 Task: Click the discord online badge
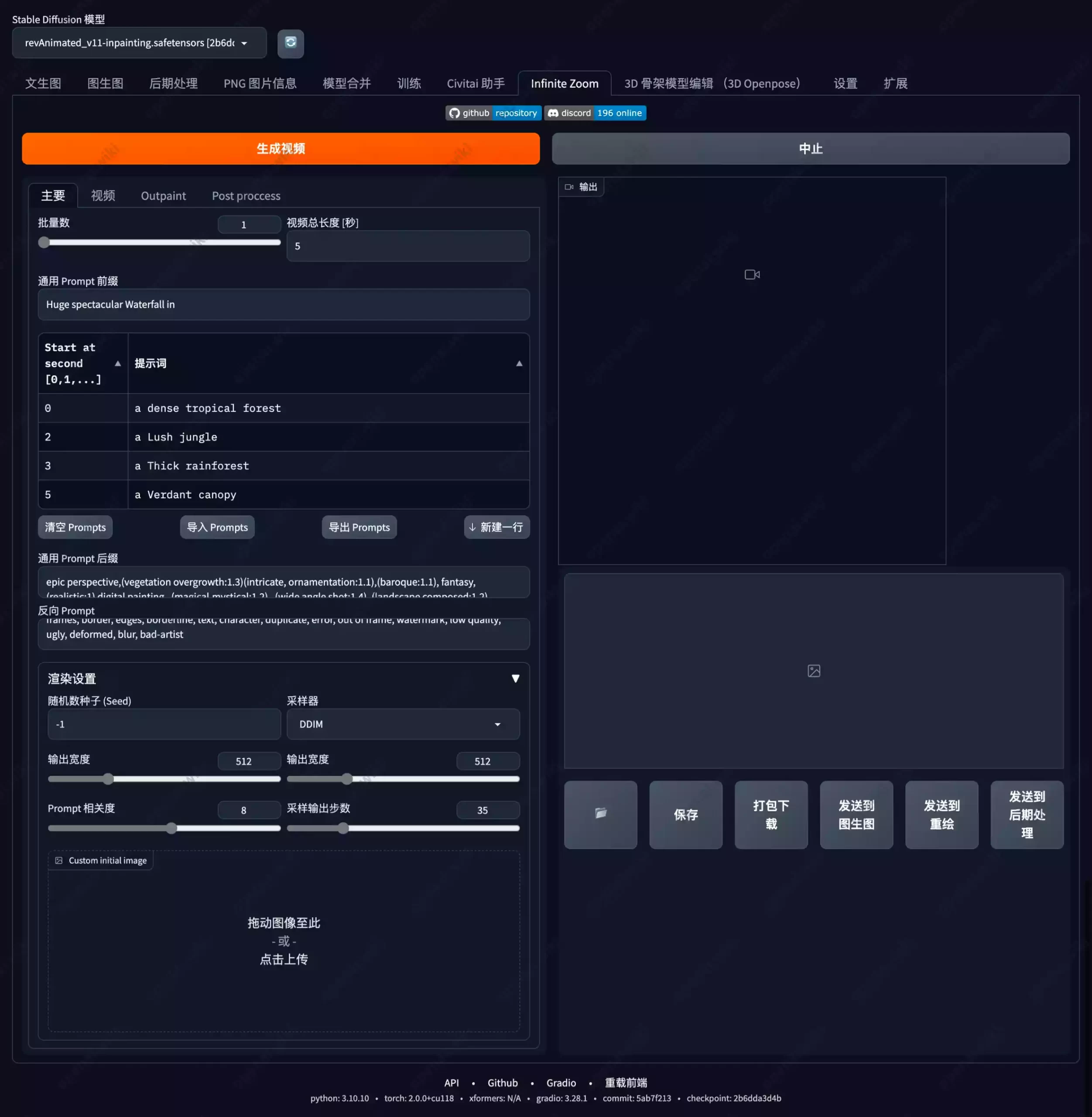click(x=596, y=113)
